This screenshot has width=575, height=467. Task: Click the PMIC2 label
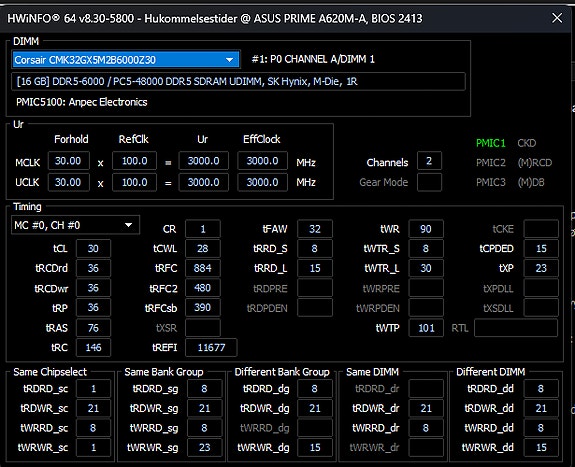[x=491, y=163]
